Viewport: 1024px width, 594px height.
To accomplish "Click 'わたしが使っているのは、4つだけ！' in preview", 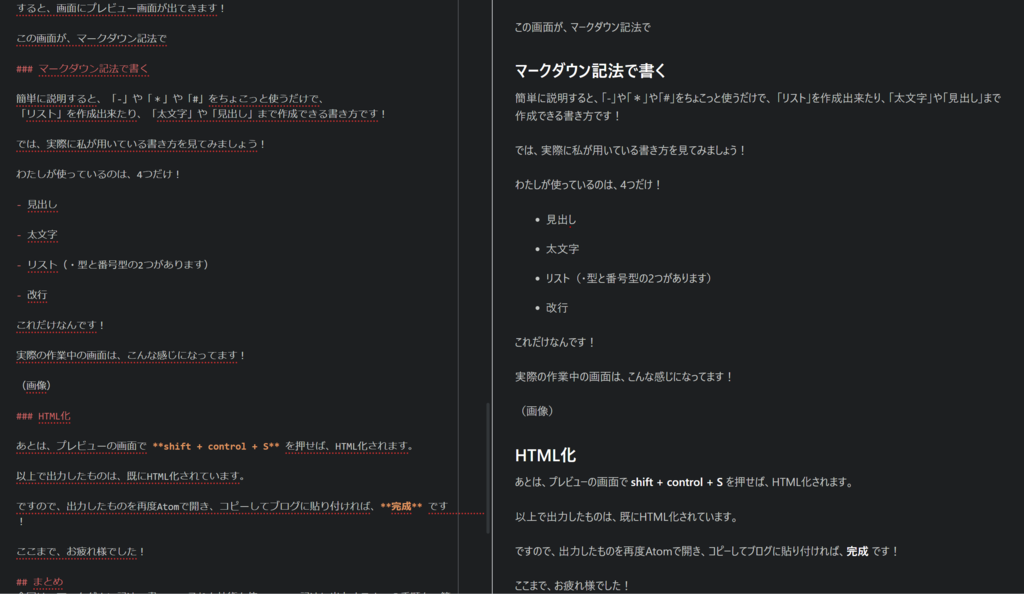I will coord(588,185).
